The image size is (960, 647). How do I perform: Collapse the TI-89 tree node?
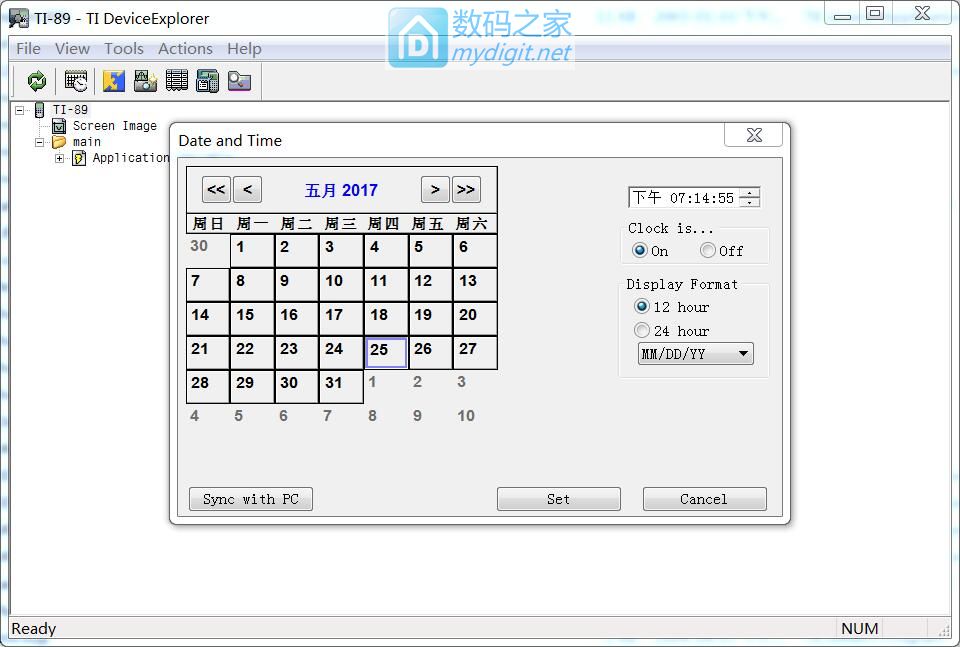[x=20, y=110]
